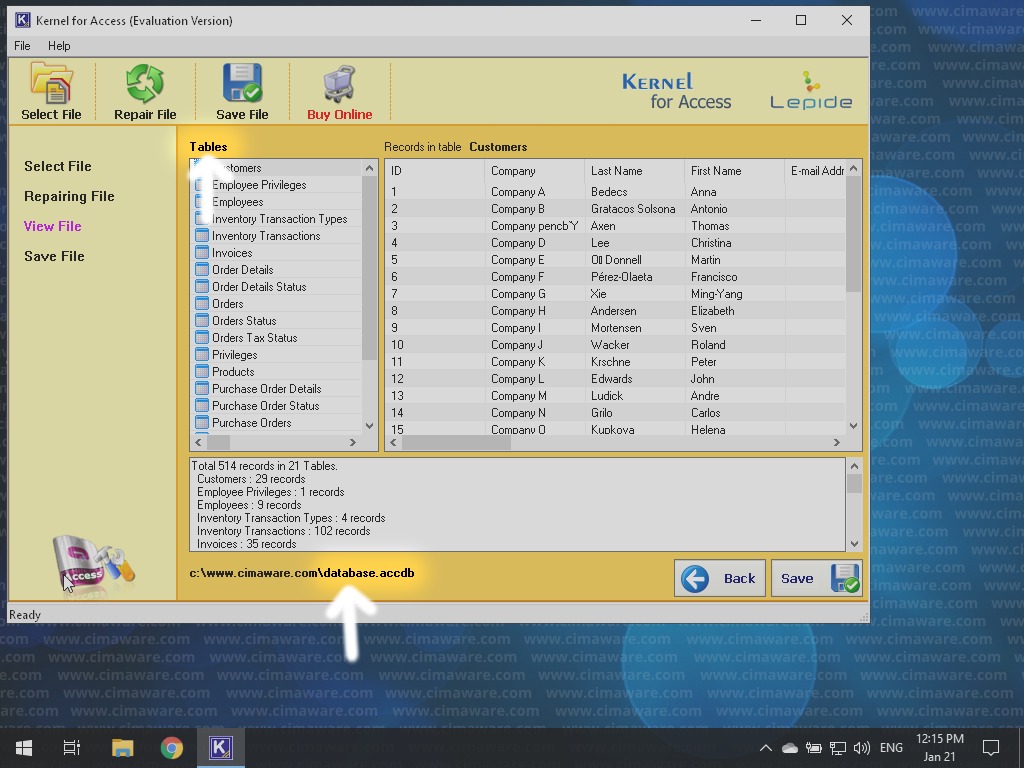Open the File menu
The image size is (1024, 768).
pyautogui.click(x=22, y=46)
